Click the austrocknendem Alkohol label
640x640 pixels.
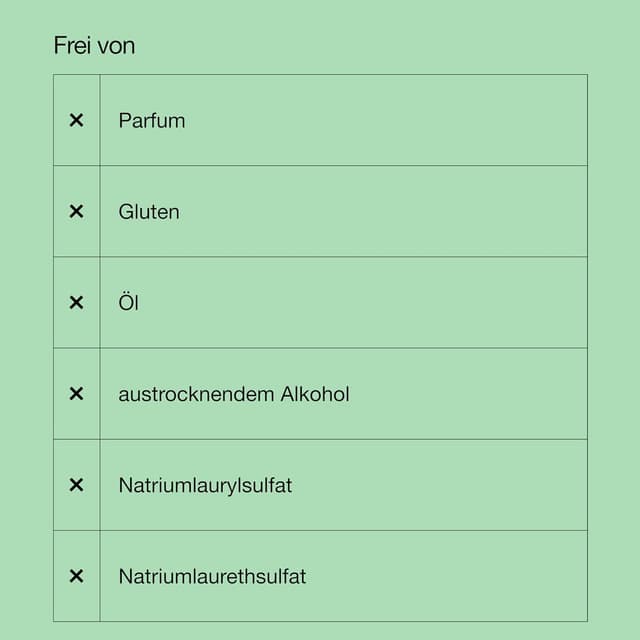pos(234,394)
